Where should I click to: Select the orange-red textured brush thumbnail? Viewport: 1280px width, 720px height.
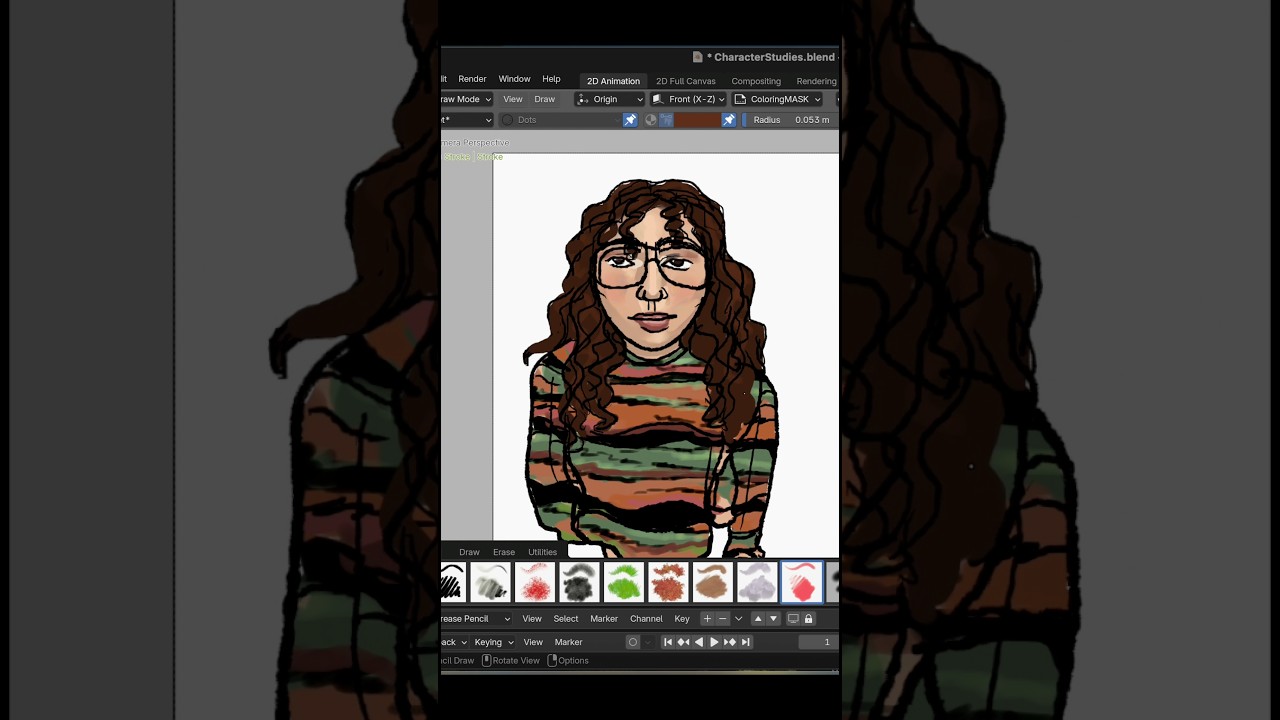click(x=668, y=582)
